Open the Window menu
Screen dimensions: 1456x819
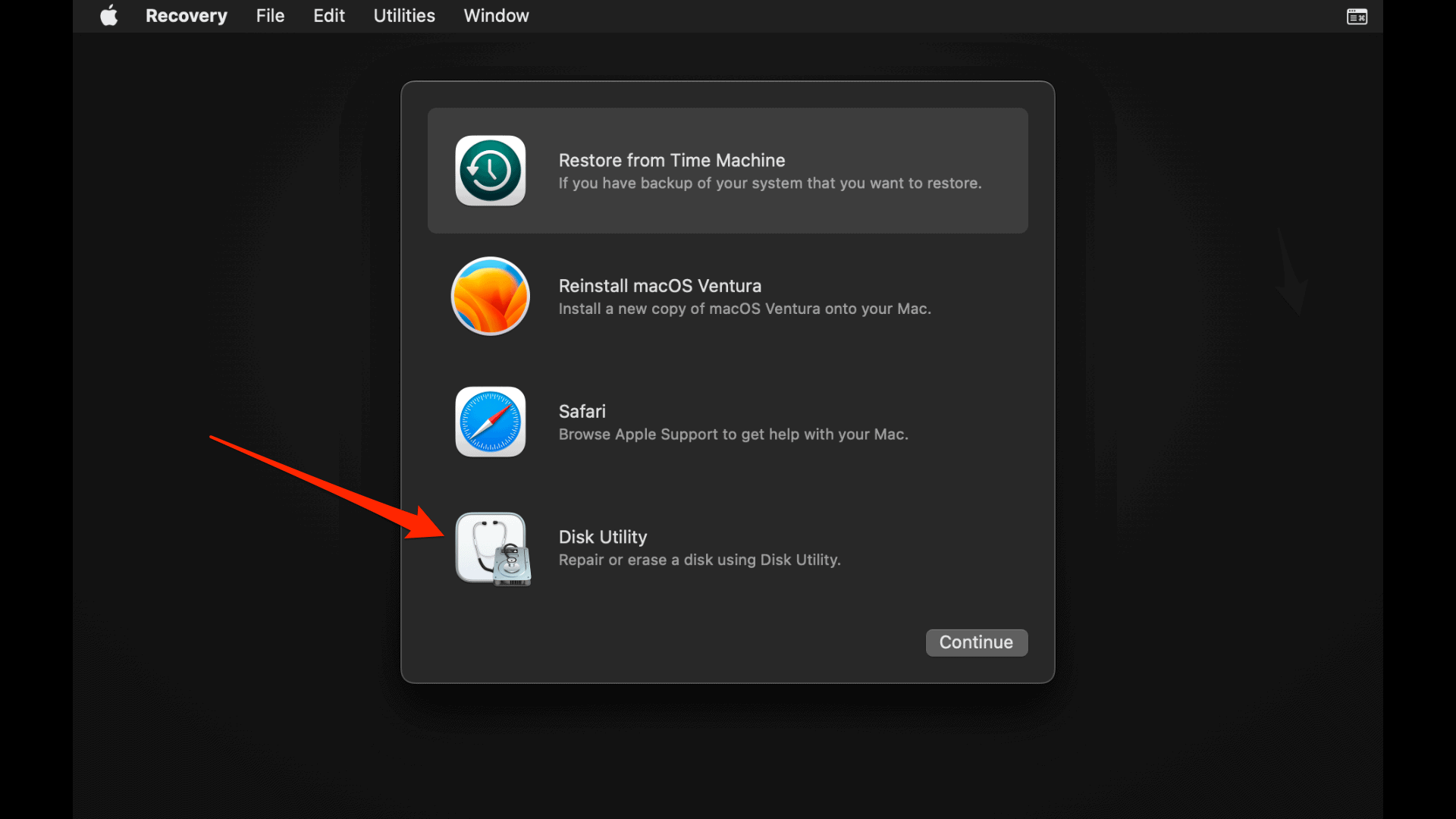point(496,16)
